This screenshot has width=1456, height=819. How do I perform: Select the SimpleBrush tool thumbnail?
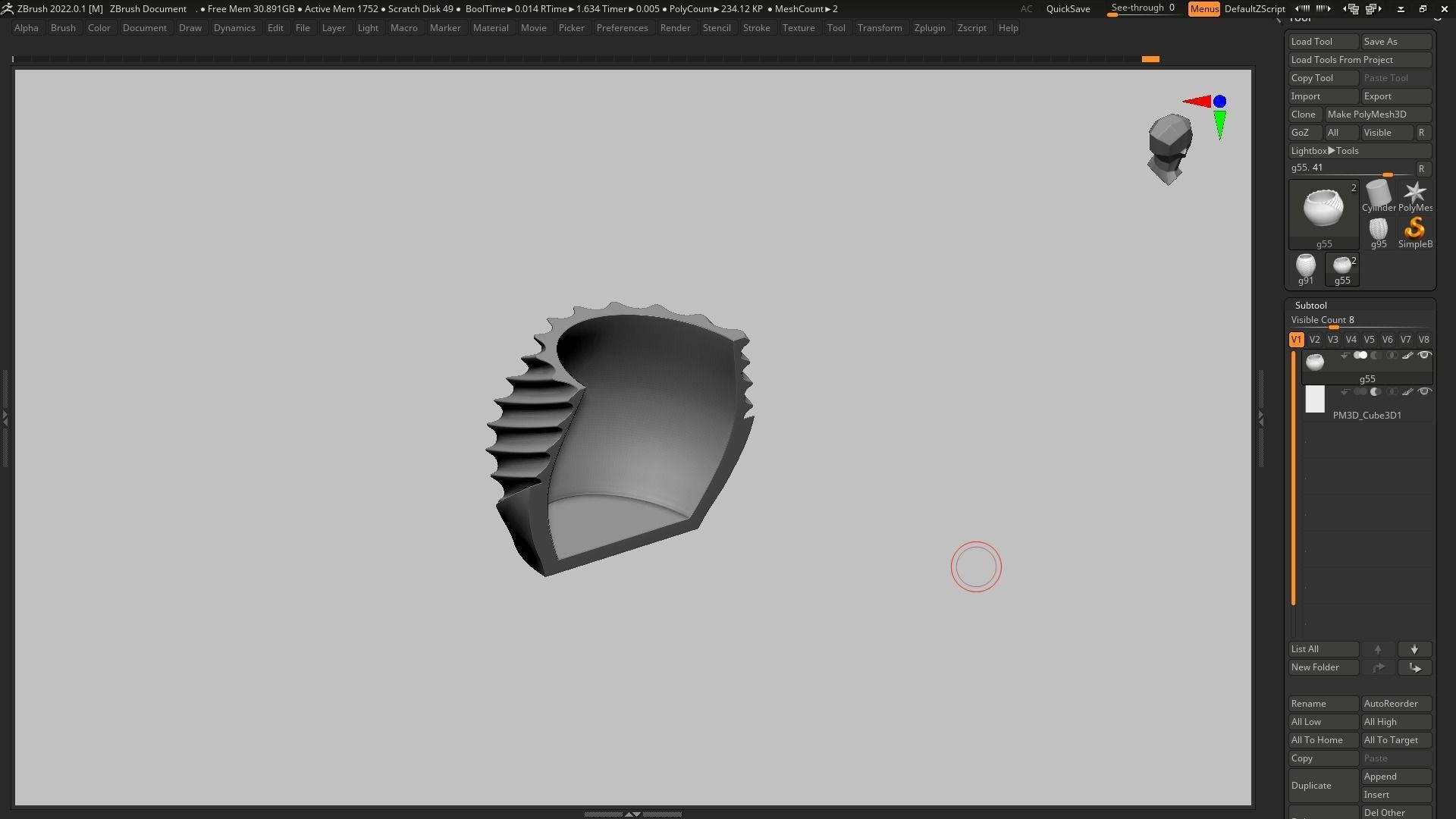[x=1414, y=229]
